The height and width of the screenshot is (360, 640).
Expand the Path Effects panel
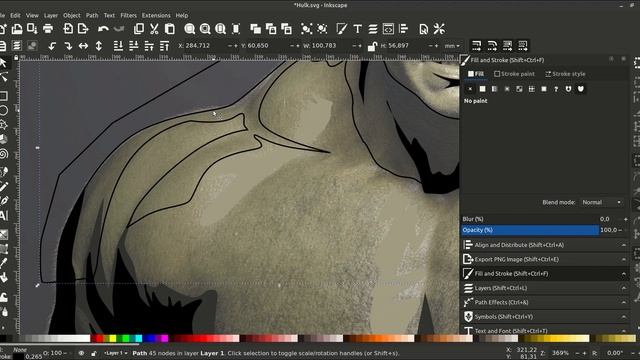coord(544,302)
